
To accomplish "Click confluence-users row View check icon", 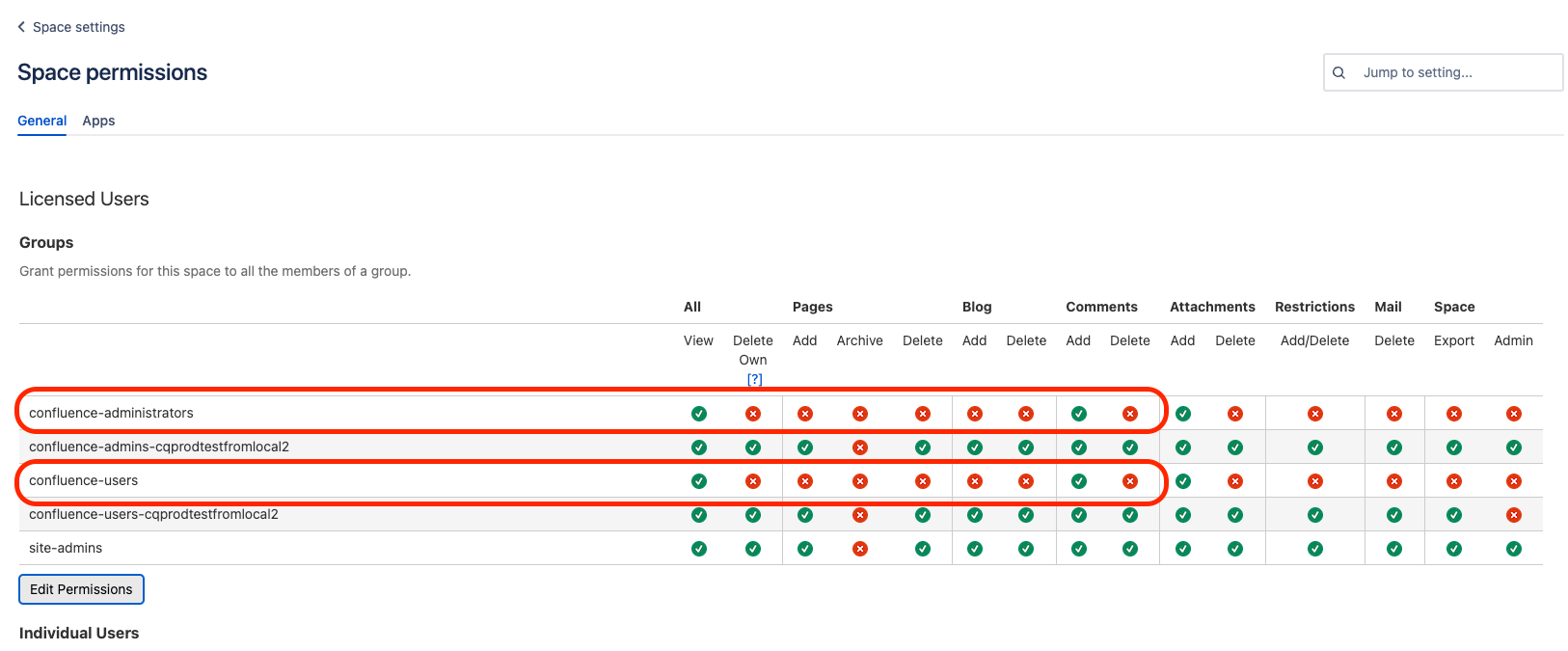I will click(x=699, y=481).
